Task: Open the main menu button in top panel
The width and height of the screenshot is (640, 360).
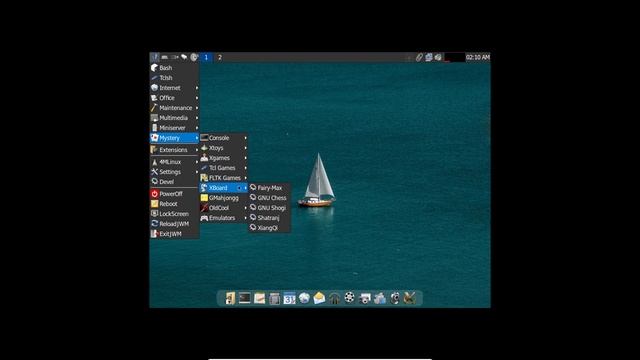Action: [154, 57]
